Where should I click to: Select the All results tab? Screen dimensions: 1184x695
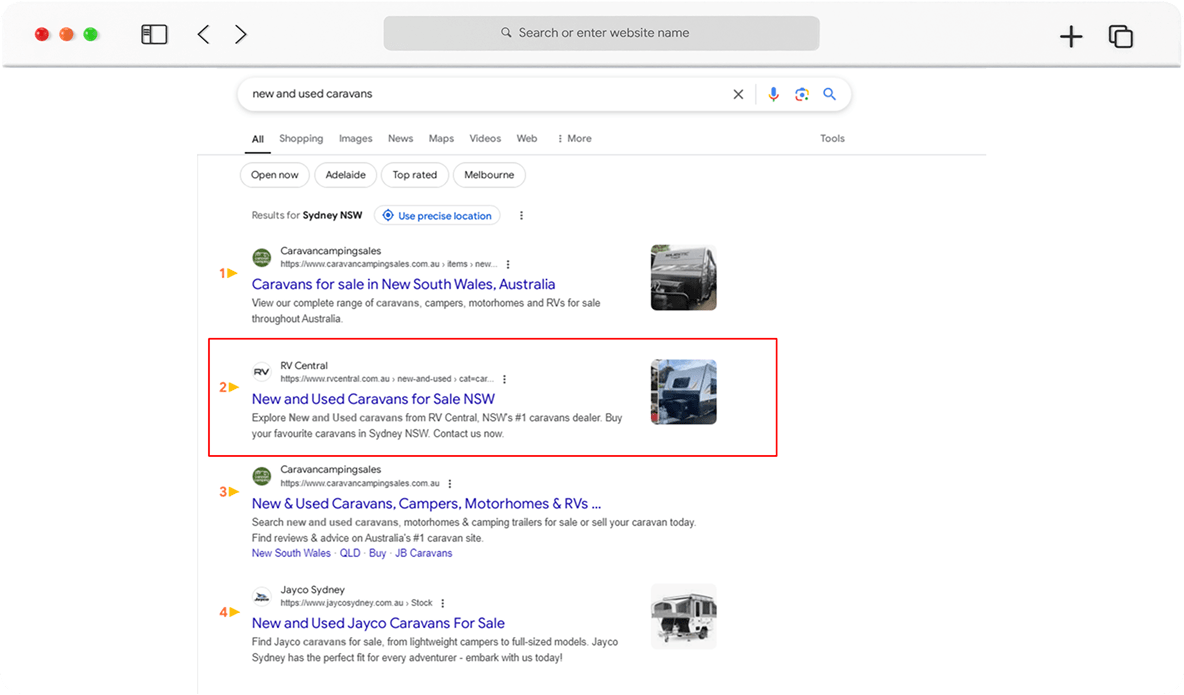pos(257,139)
